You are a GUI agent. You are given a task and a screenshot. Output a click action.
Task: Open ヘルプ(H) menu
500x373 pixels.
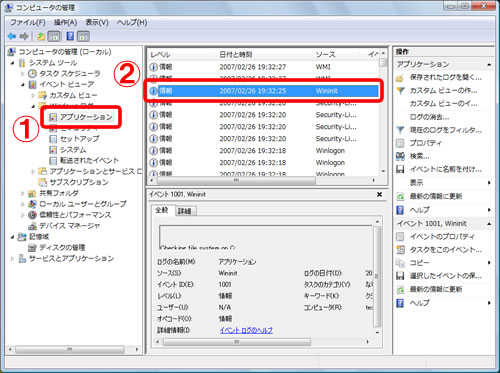pos(132,22)
